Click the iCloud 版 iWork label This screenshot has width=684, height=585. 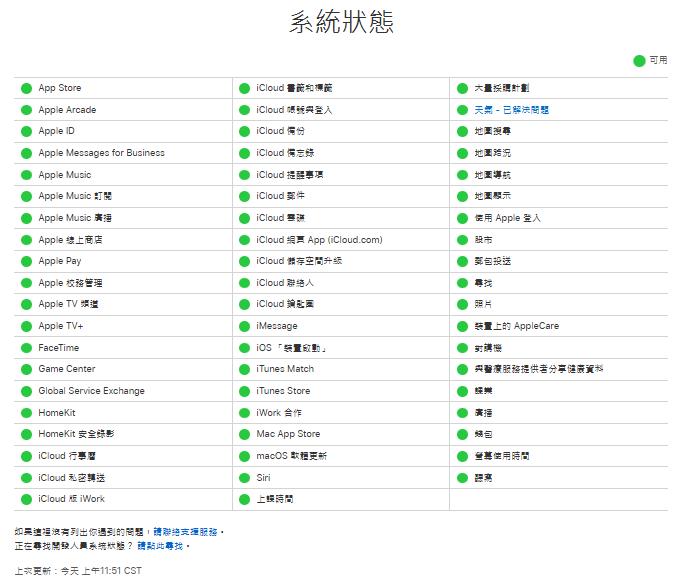point(72,499)
